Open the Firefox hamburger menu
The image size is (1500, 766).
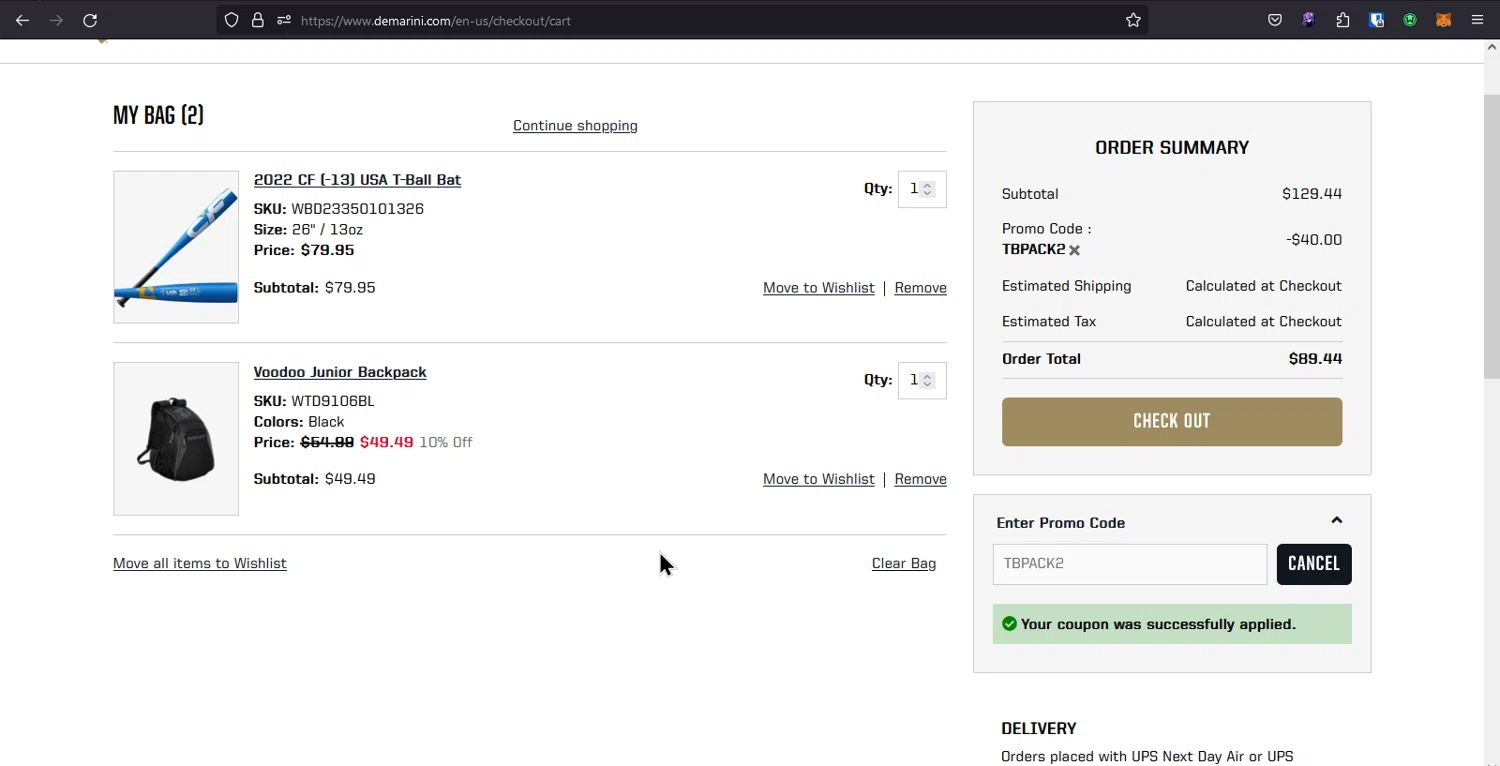[x=1477, y=20]
